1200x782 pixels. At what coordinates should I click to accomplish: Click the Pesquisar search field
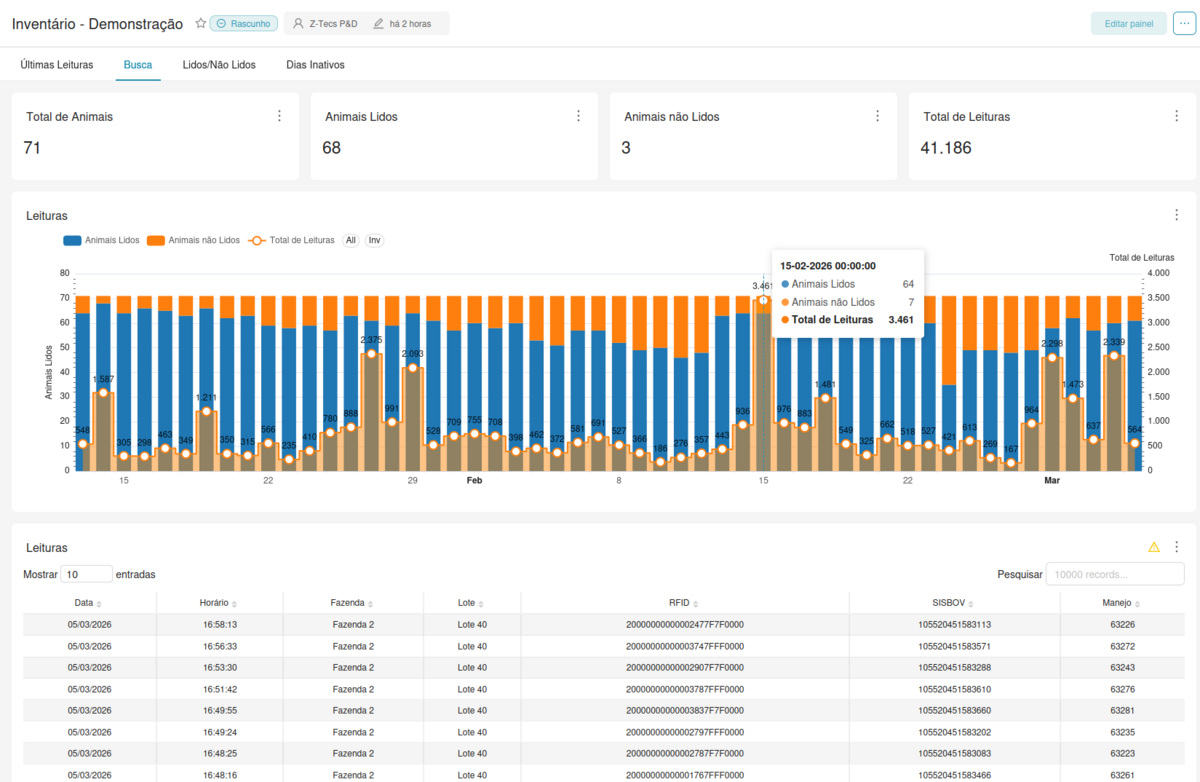(1114, 574)
